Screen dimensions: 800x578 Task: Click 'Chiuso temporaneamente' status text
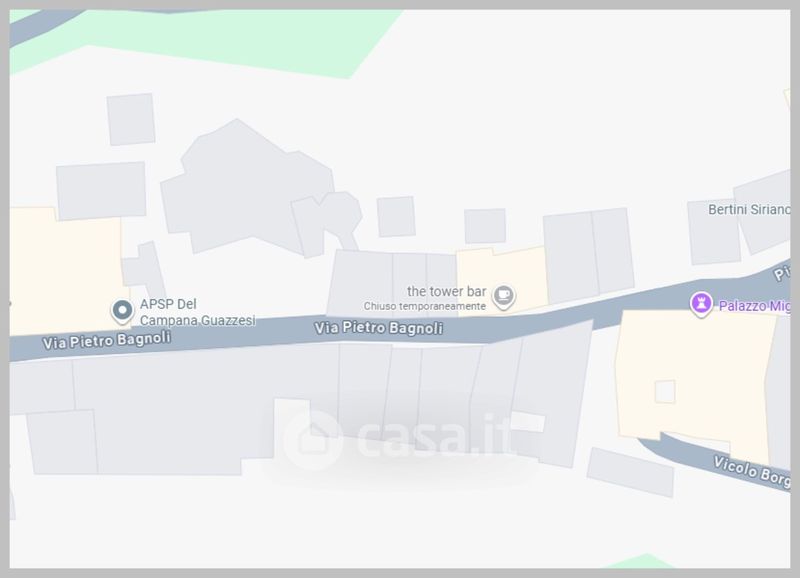[424, 306]
